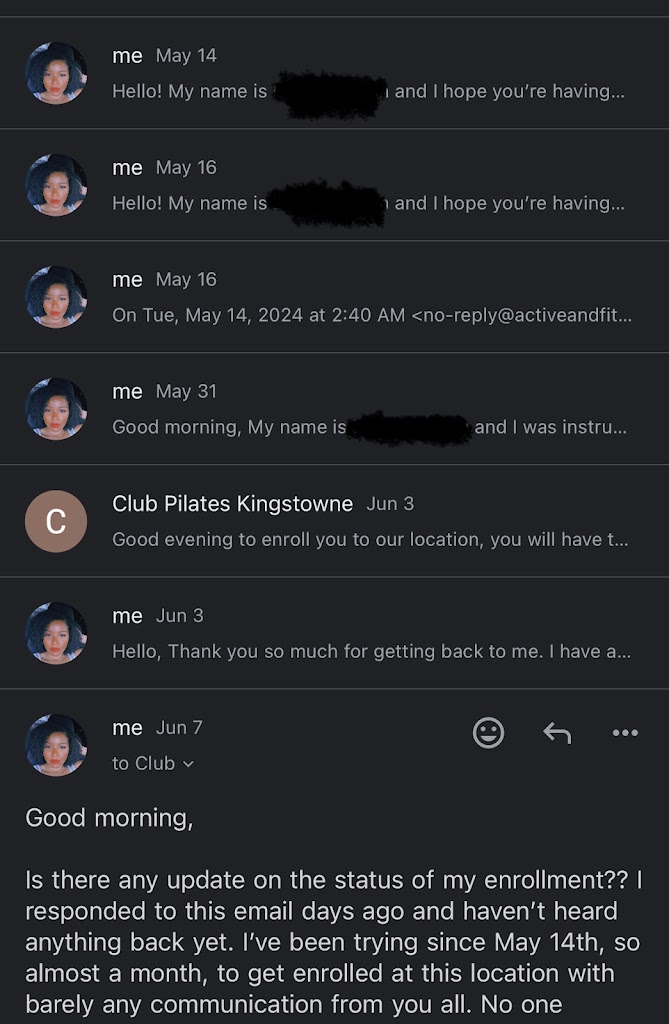Tap profile photo on Jun 7 email

[x=56, y=745]
